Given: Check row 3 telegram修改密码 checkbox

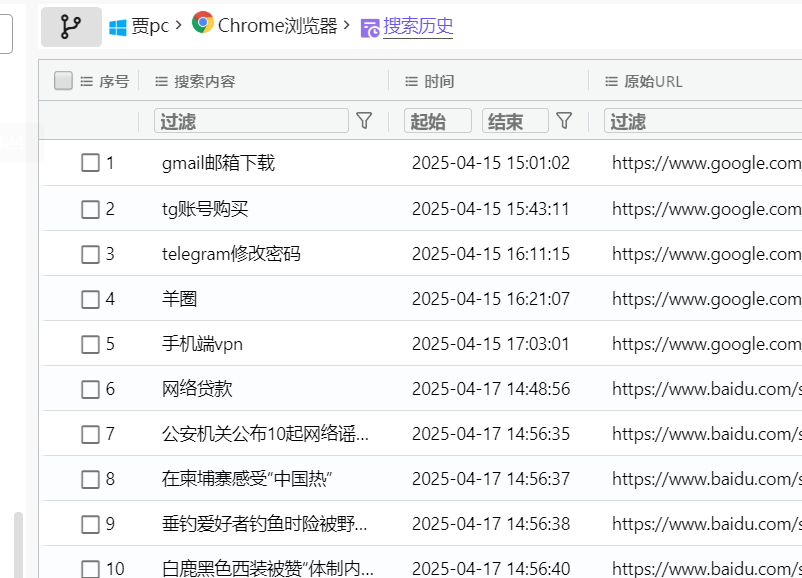Looking at the screenshot, I should pos(91,254).
